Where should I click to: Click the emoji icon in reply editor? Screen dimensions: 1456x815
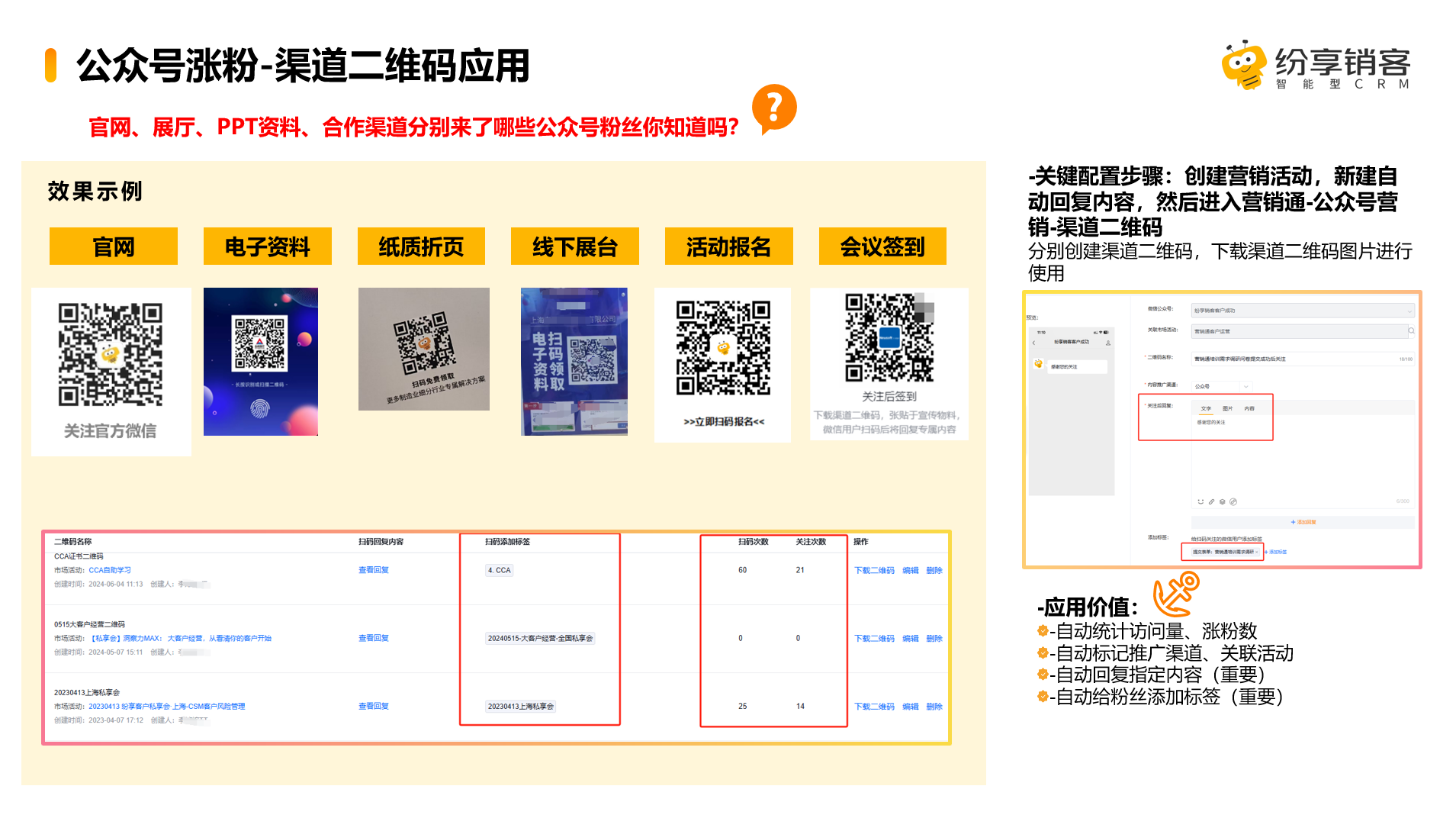(x=1200, y=501)
